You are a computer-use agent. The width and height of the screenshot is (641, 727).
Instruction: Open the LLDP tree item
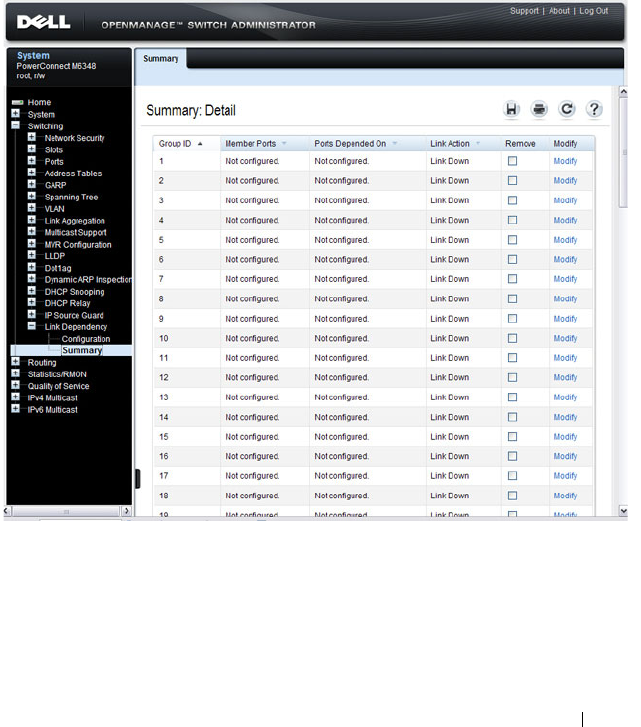click(55, 256)
